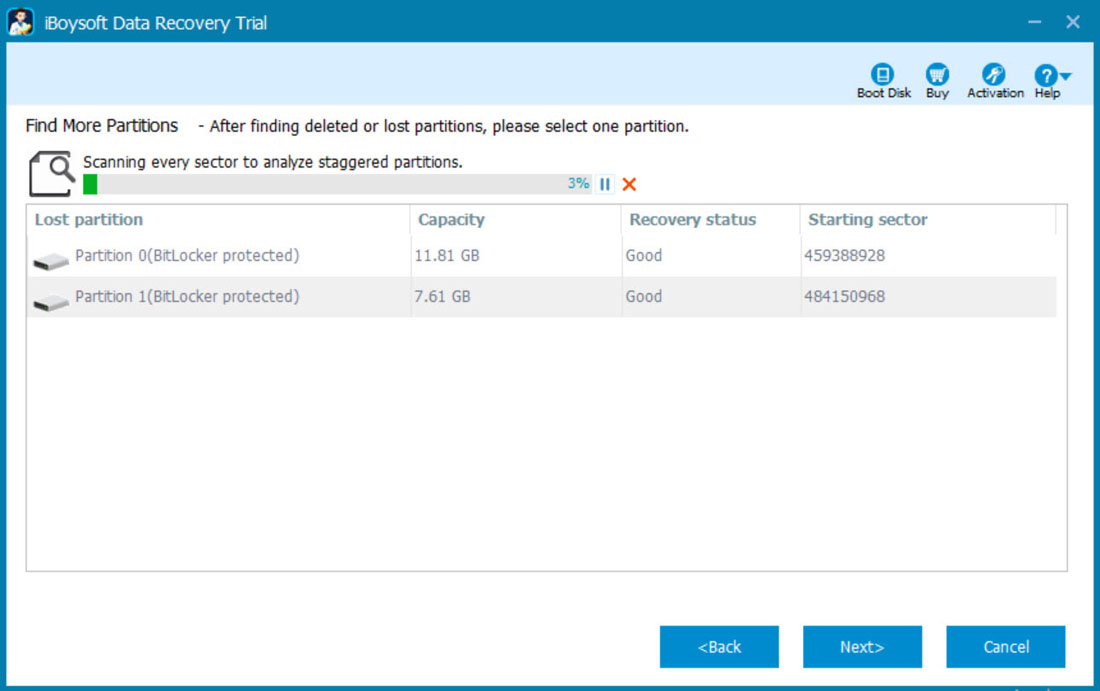The image size is (1100, 691).
Task: Click the magnifier scan icon beside progress bar
Action: point(50,172)
